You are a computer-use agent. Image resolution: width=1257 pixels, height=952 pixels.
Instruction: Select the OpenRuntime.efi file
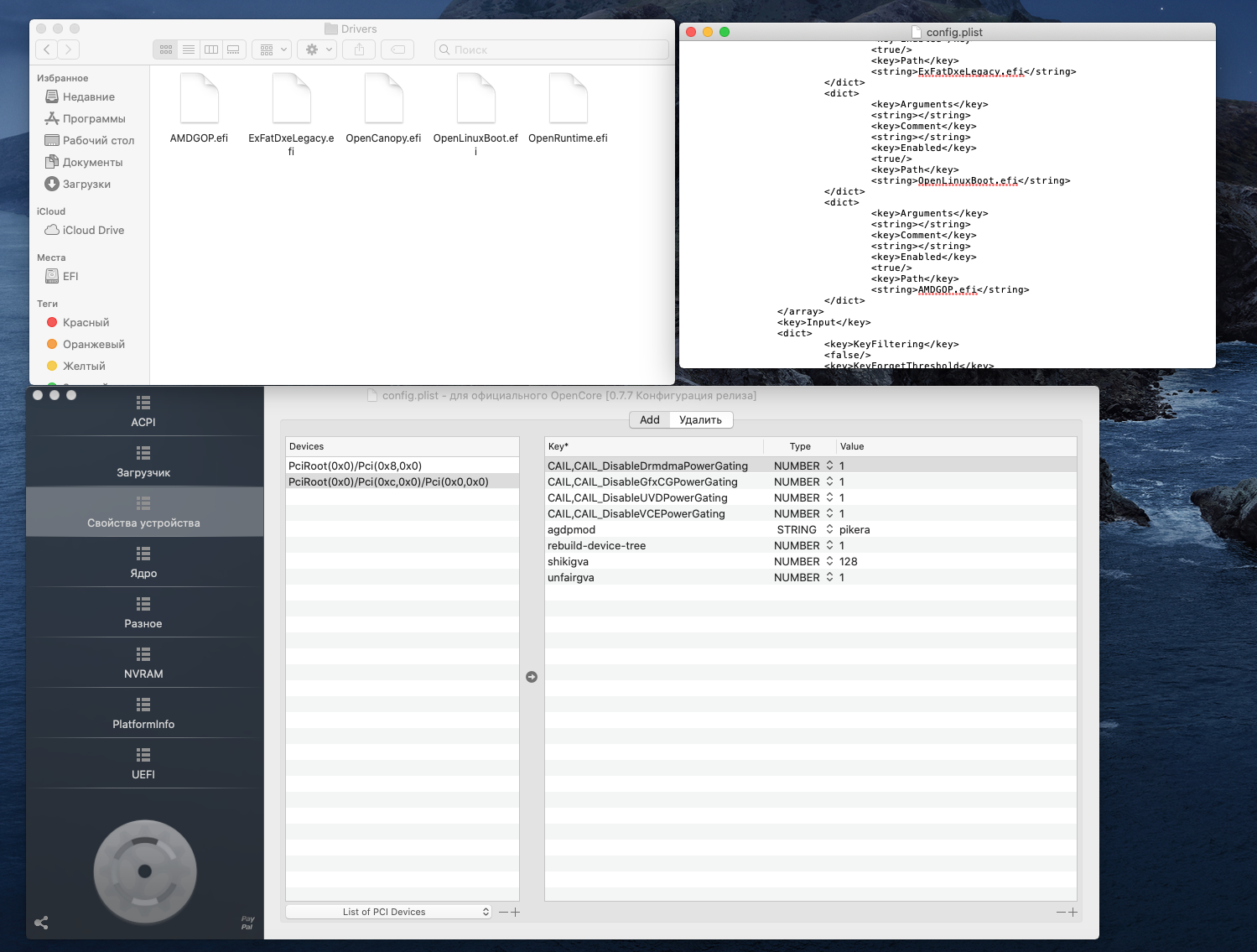pos(568,107)
